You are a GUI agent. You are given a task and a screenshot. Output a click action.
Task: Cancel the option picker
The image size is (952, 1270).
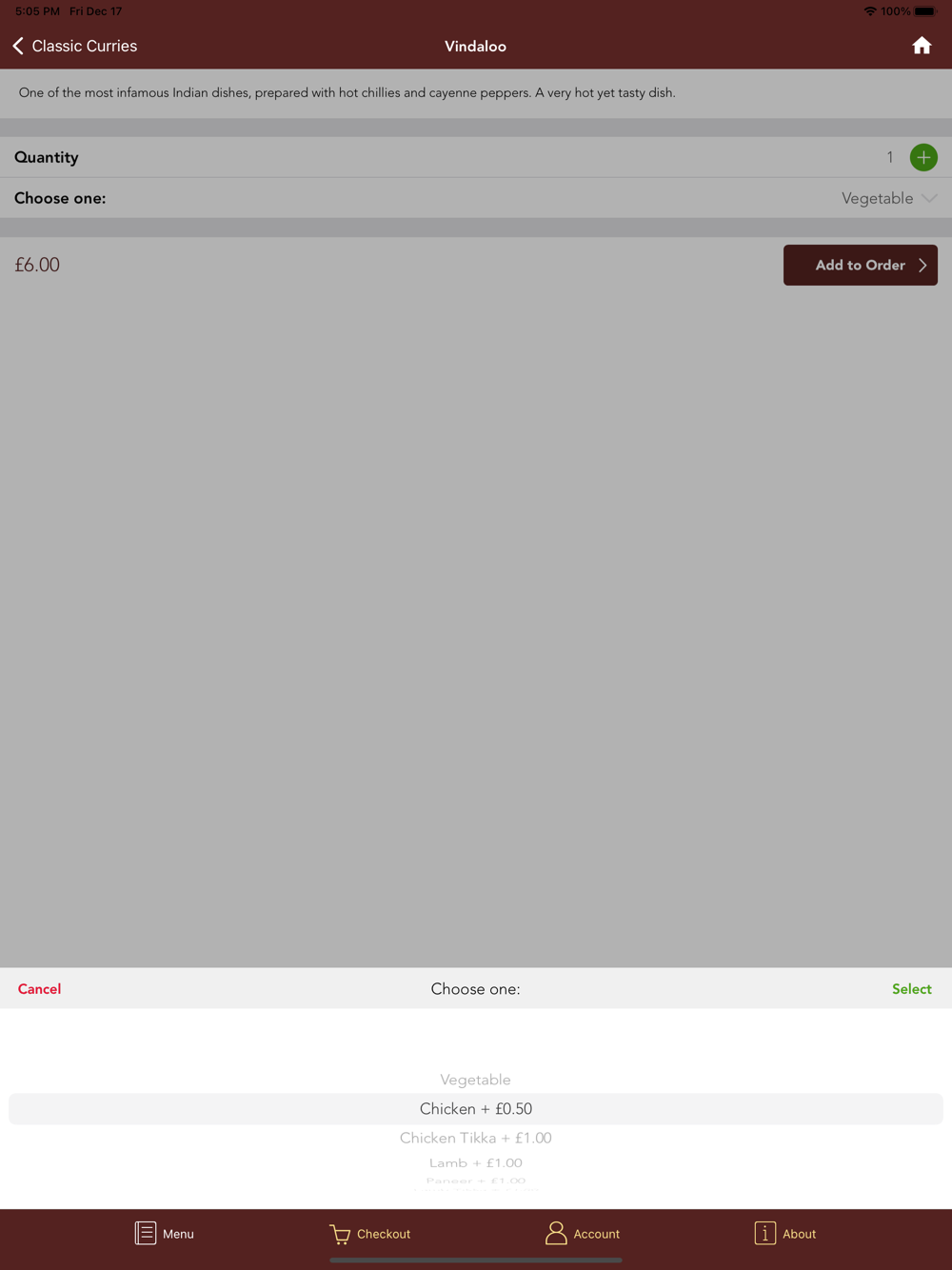[39, 989]
